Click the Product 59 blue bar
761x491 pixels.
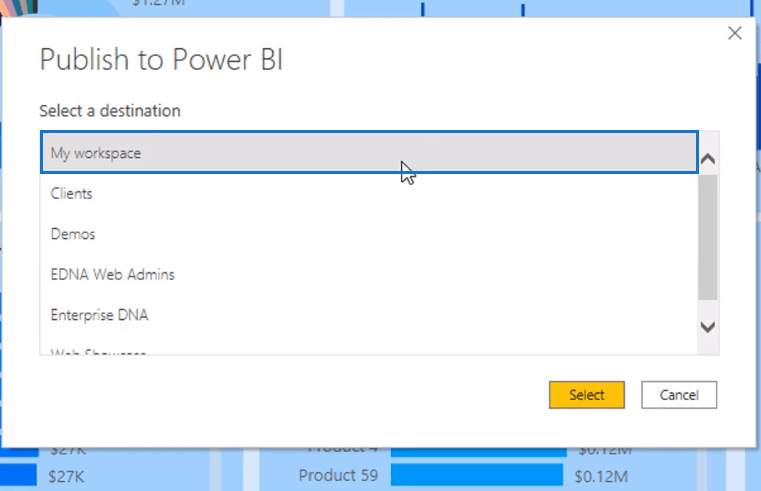click(x=477, y=475)
